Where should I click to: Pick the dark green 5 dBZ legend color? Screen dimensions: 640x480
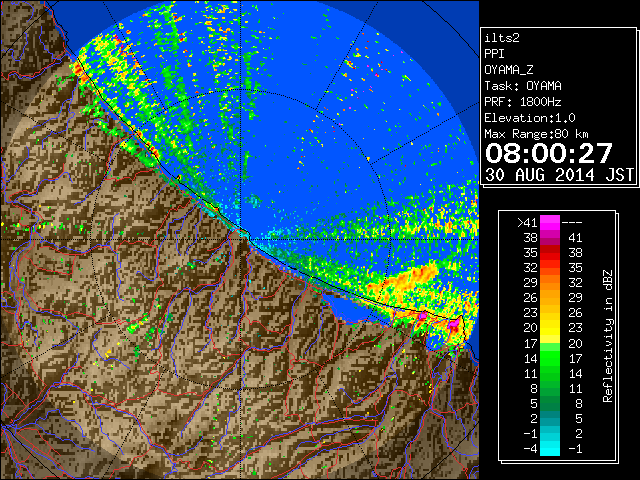click(550, 403)
